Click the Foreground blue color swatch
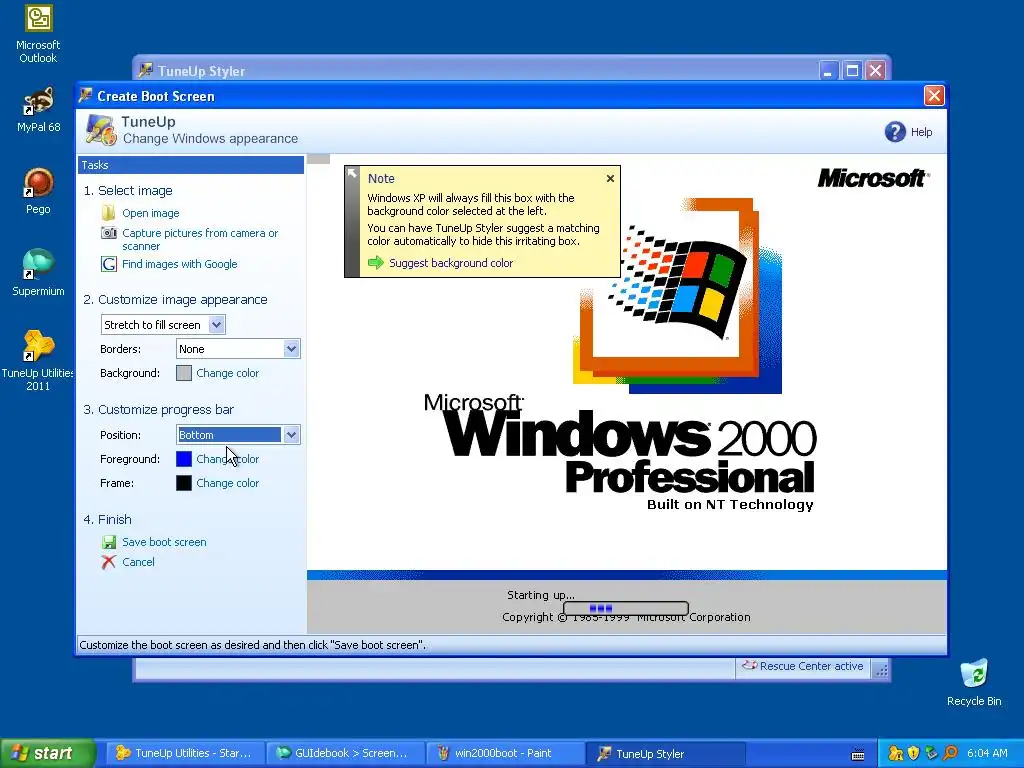Image resolution: width=1024 pixels, height=768 pixels. [x=184, y=459]
